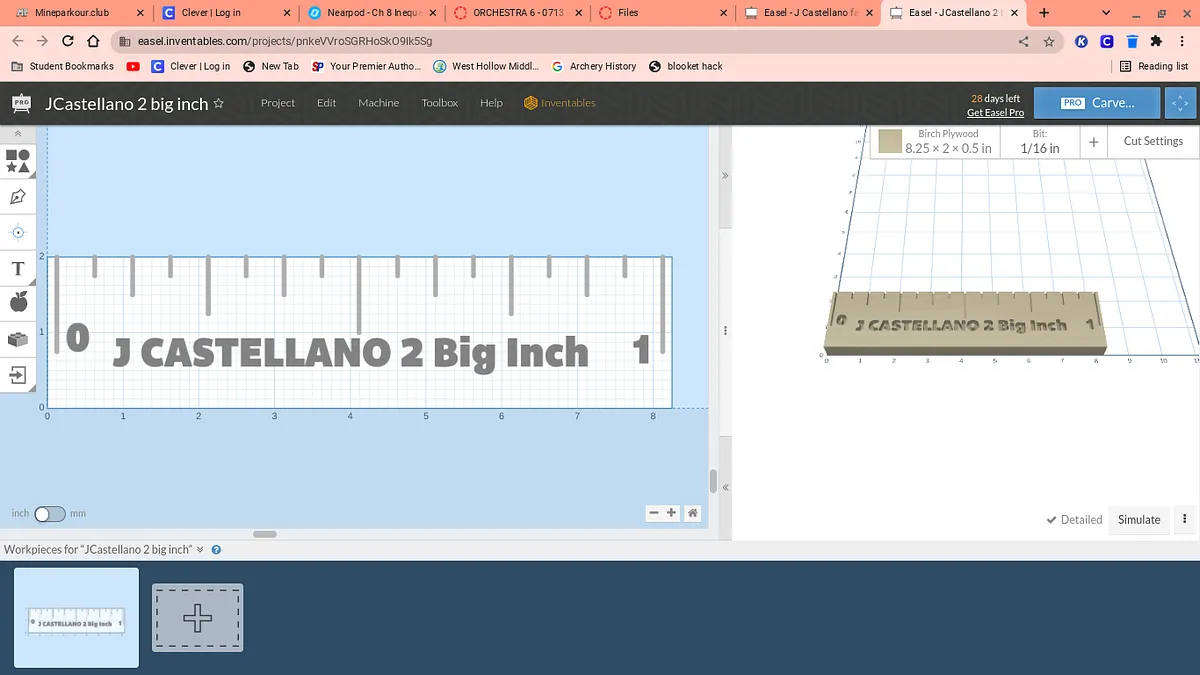The width and height of the screenshot is (1200, 675).
Task: Toggle the inch/mm unit switch
Action: [x=49, y=514]
